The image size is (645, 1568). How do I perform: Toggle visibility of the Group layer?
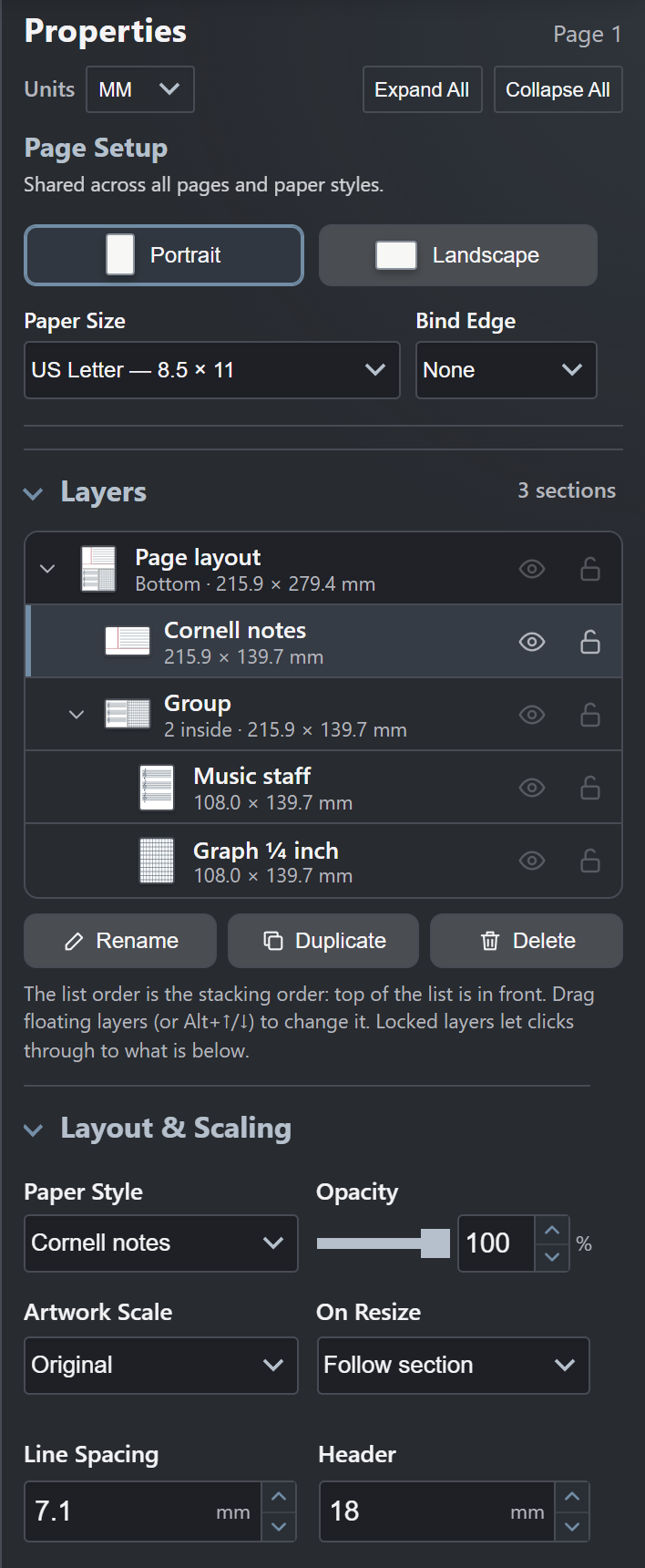[532, 715]
